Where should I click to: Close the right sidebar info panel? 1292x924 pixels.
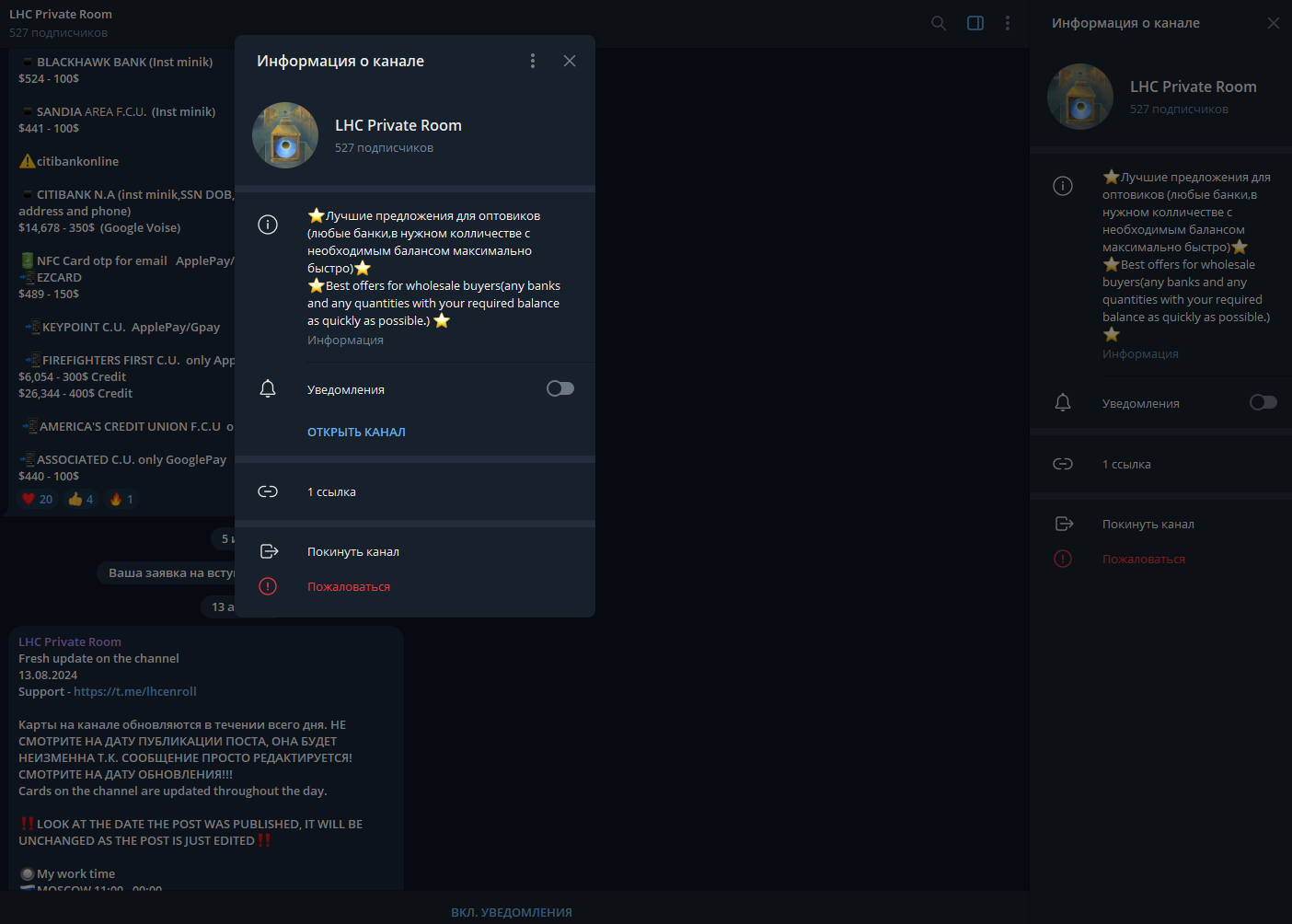pos(1273,23)
